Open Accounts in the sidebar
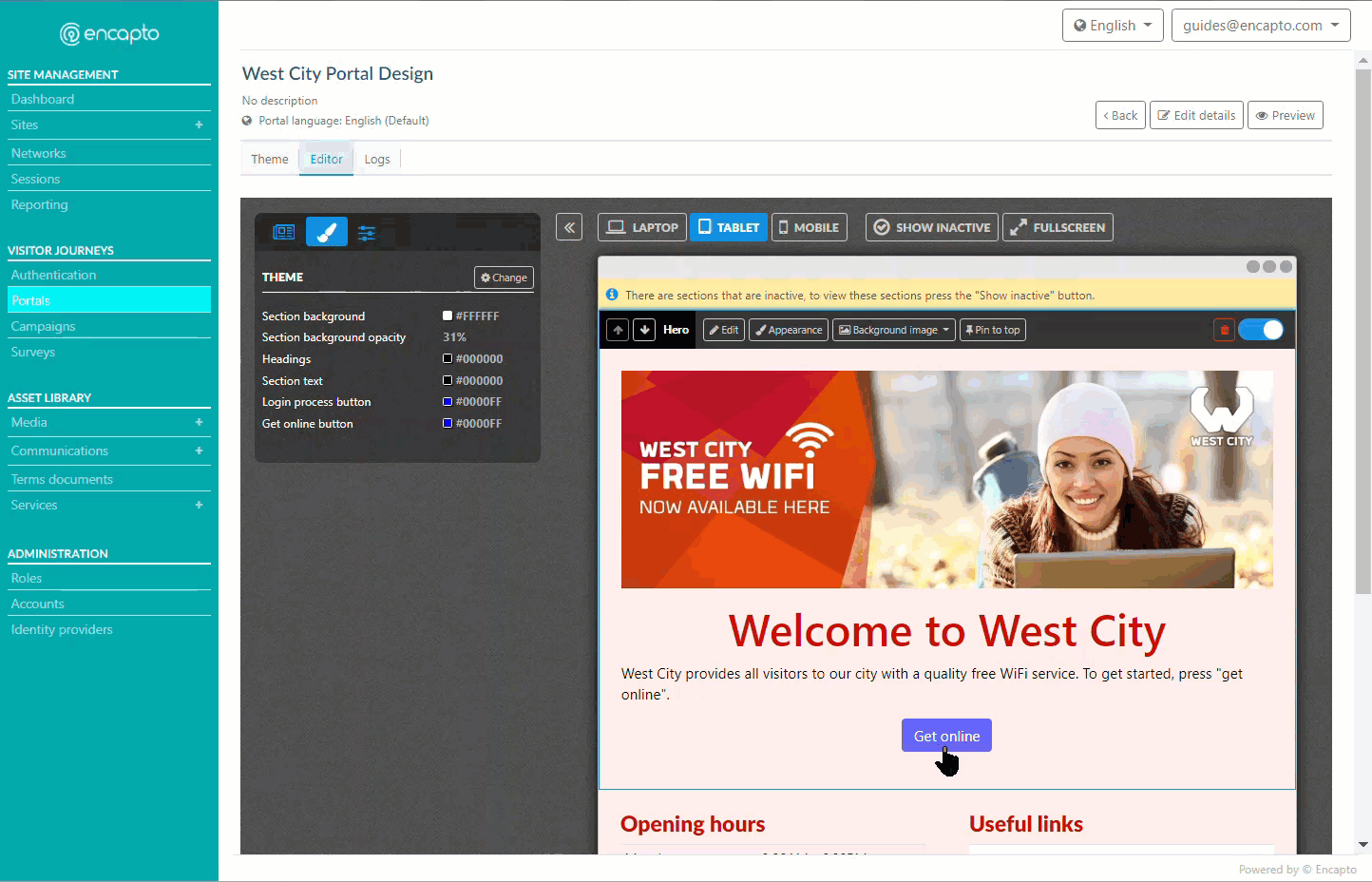1372x882 pixels. pyautogui.click(x=38, y=604)
